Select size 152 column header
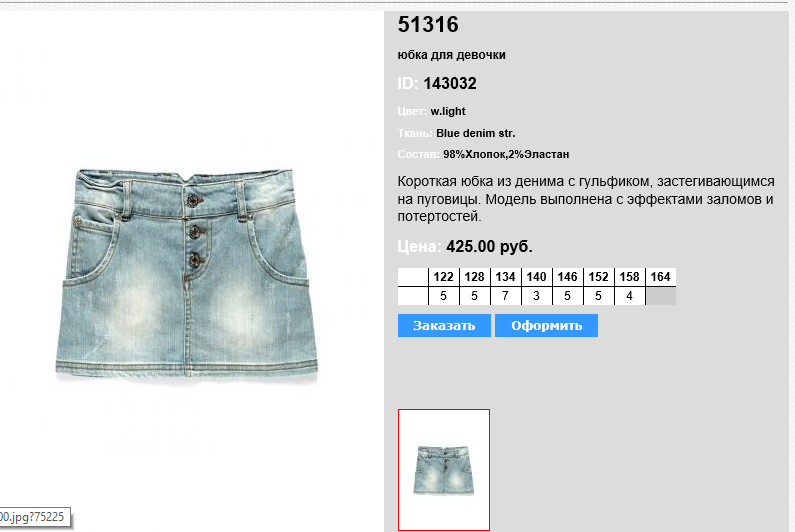795x532 pixels. 598,277
